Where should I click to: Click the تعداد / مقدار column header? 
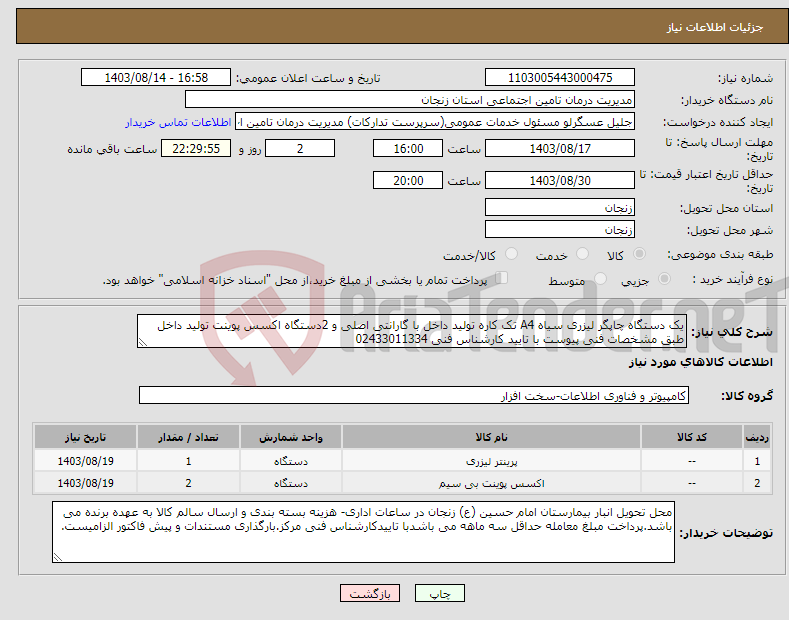[188, 437]
